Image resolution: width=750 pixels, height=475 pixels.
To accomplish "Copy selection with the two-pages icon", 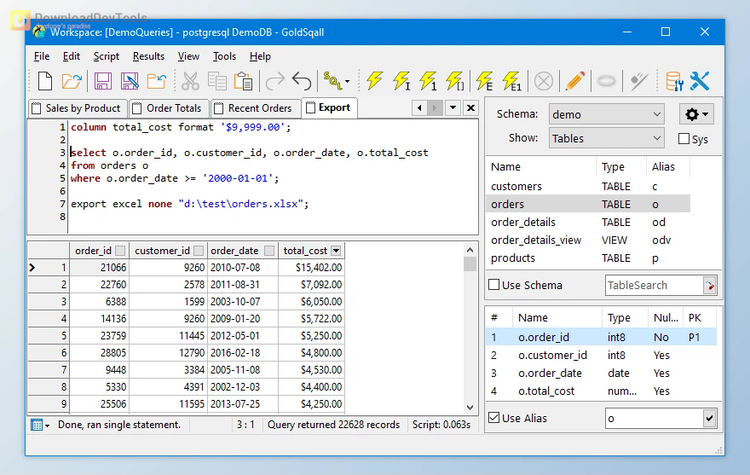I will 217,81.
